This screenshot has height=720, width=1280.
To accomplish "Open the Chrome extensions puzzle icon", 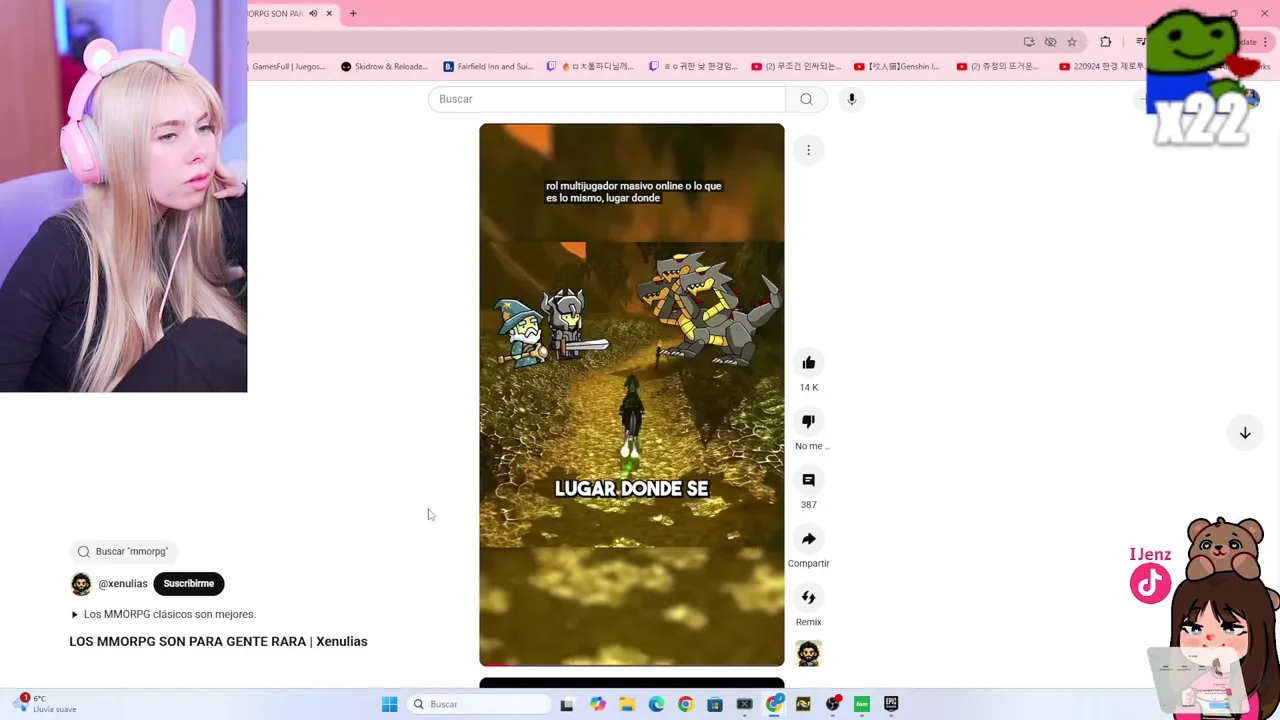I will (x=1105, y=42).
